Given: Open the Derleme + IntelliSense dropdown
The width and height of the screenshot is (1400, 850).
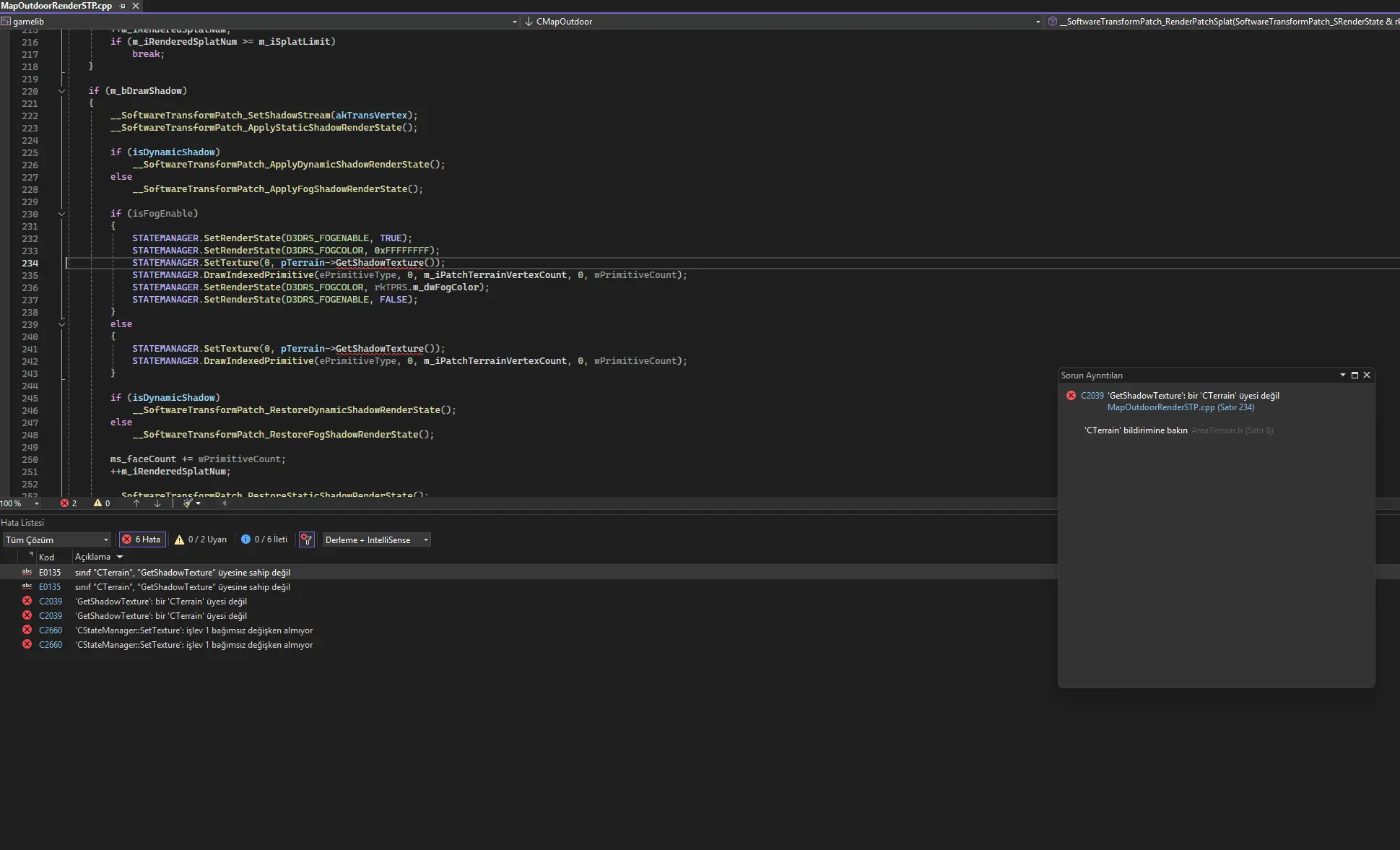Looking at the screenshot, I should pos(376,539).
